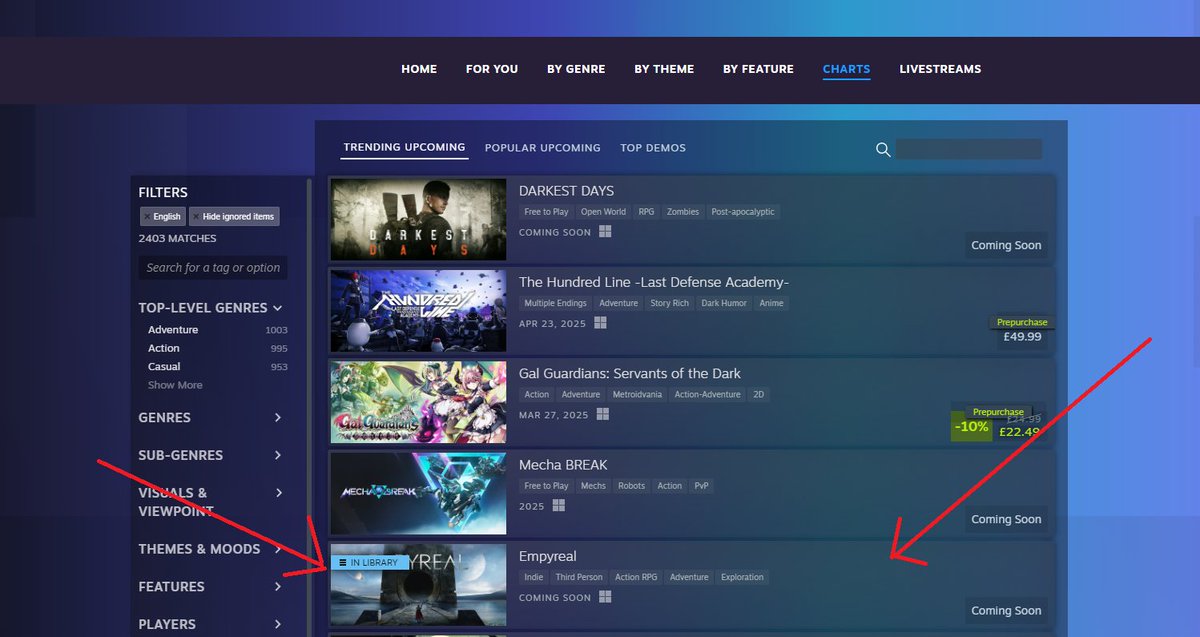Screen dimensions: 1200x637
Task: Click Coming Soon button for DARKEST DAYS
Action: tap(1006, 245)
